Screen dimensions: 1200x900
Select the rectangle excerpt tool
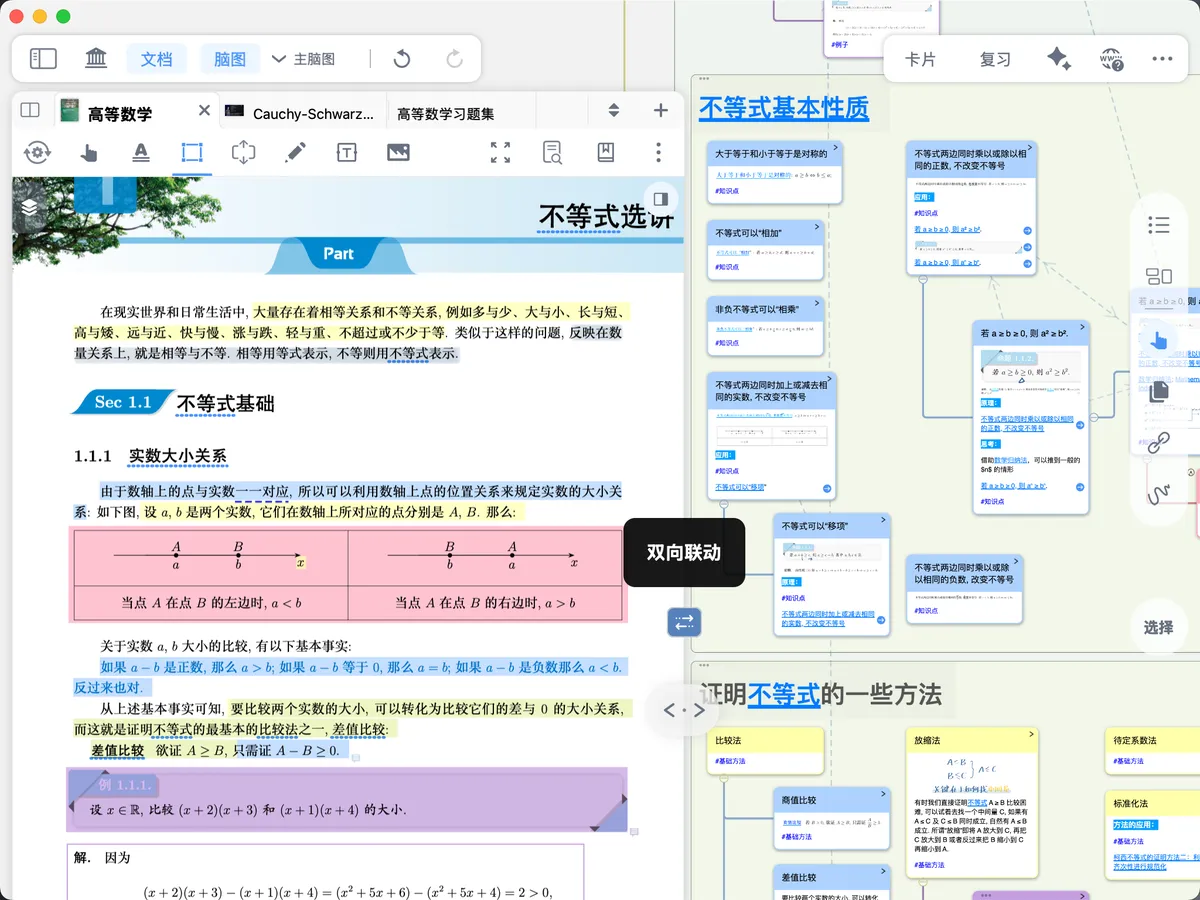pyautogui.click(x=192, y=152)
